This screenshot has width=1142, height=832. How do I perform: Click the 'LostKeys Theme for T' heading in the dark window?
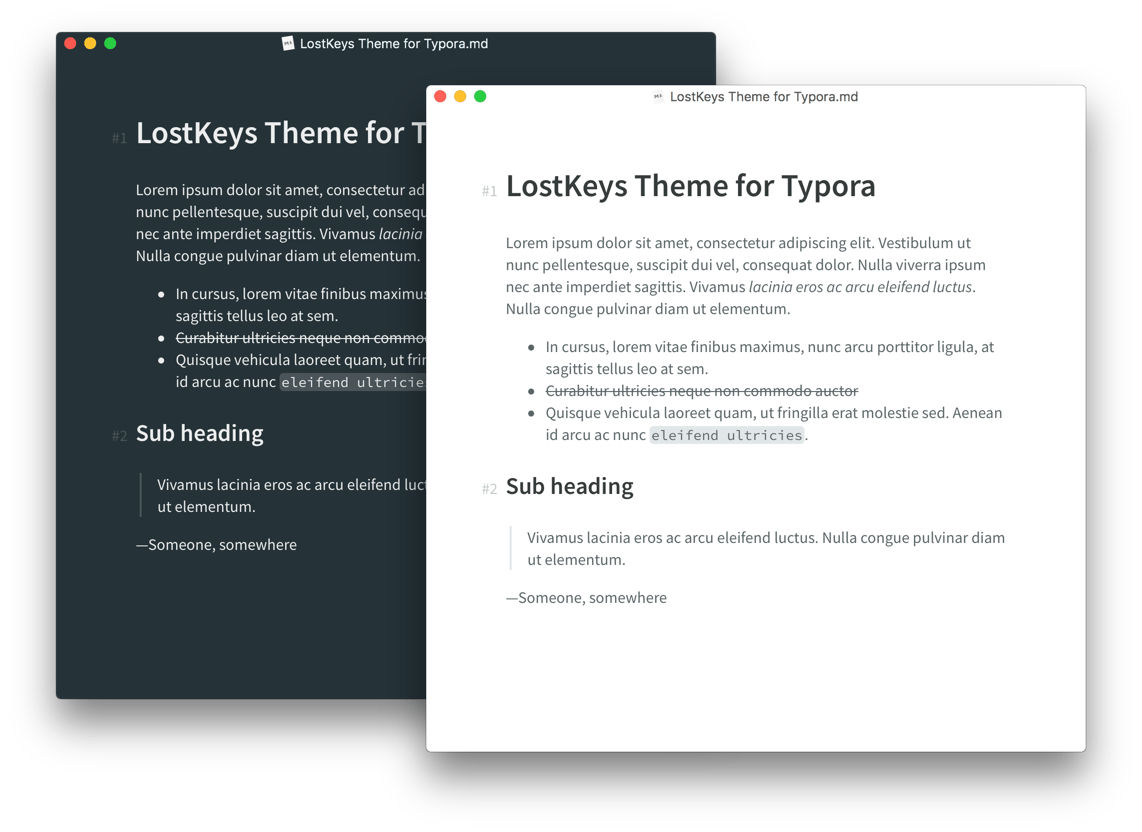tap(280, 133)
